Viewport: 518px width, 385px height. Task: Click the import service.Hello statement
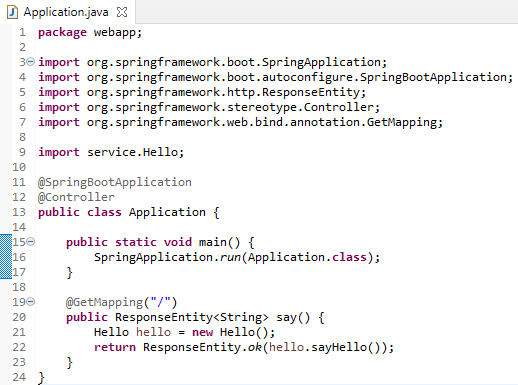[111, 152]
